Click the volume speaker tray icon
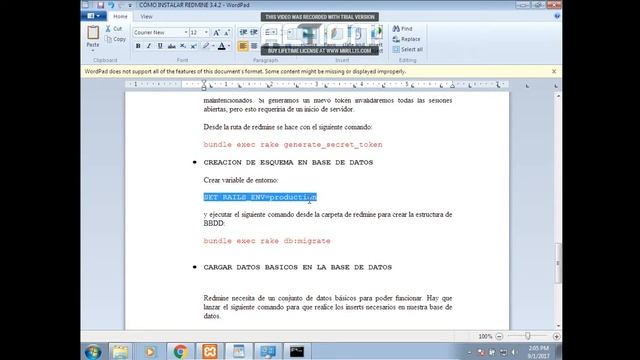Viewport: 640px width, 360px height. pyautogui.click(x=515, y=352)
